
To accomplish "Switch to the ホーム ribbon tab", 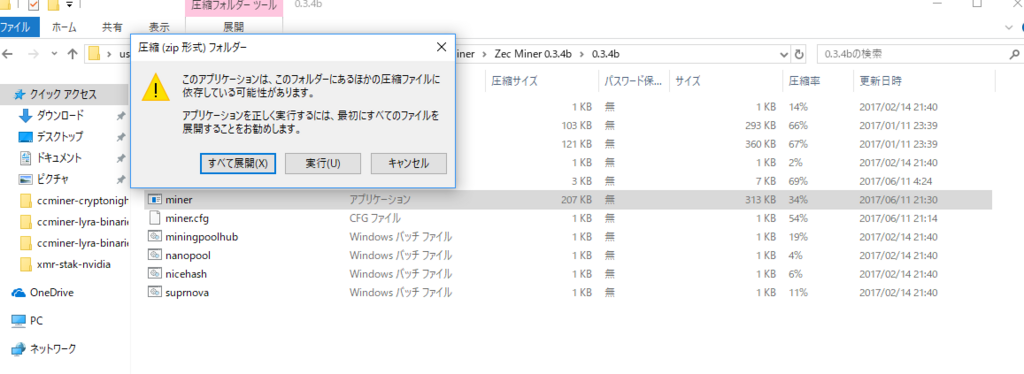I will (x=64, y=27).
